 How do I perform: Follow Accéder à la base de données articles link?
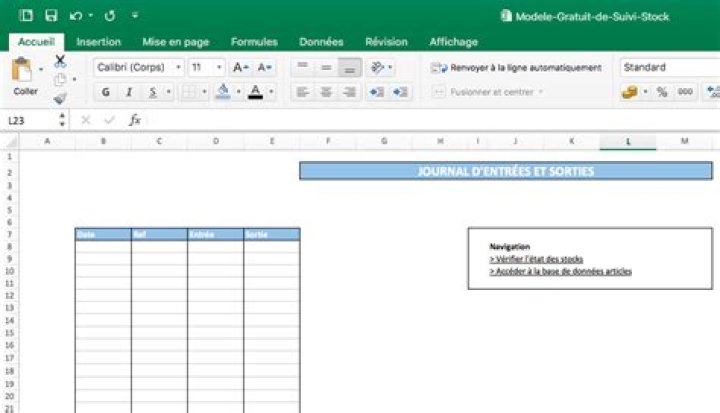pos(561,272)
